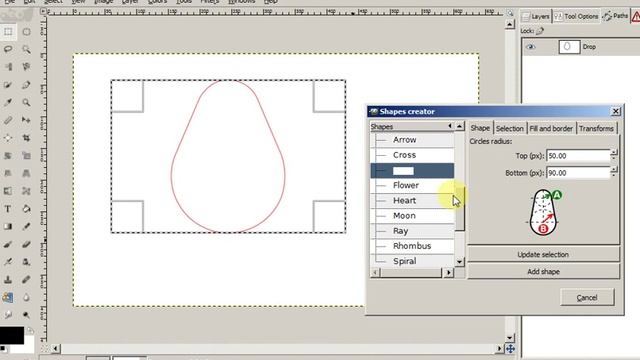Choose Flower in the shapes list

click(x=412, y=185)
